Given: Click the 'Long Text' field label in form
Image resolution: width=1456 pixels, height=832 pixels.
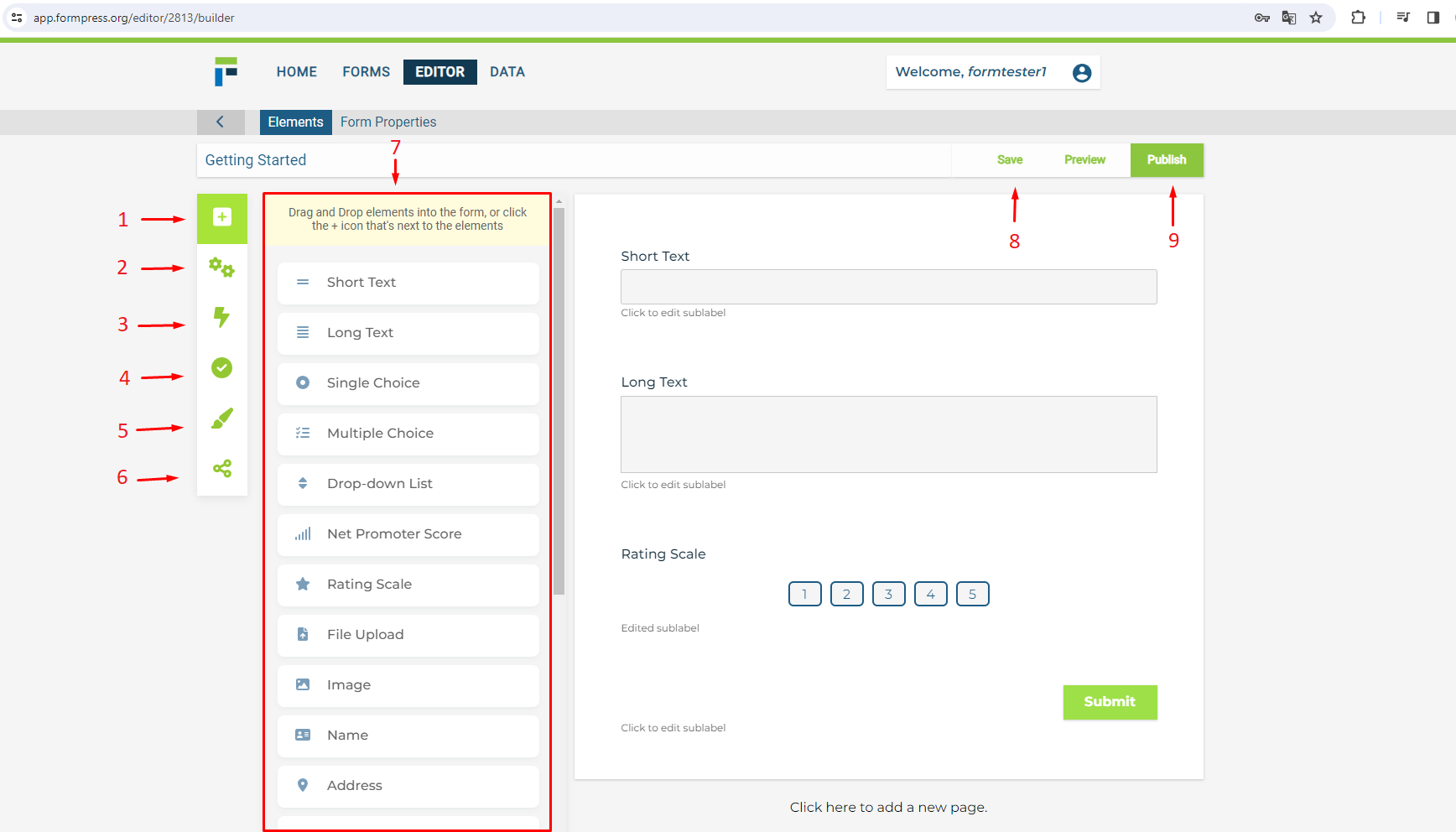Looking at the screenshot, I should pyautogui.click(x=654, y=382).
